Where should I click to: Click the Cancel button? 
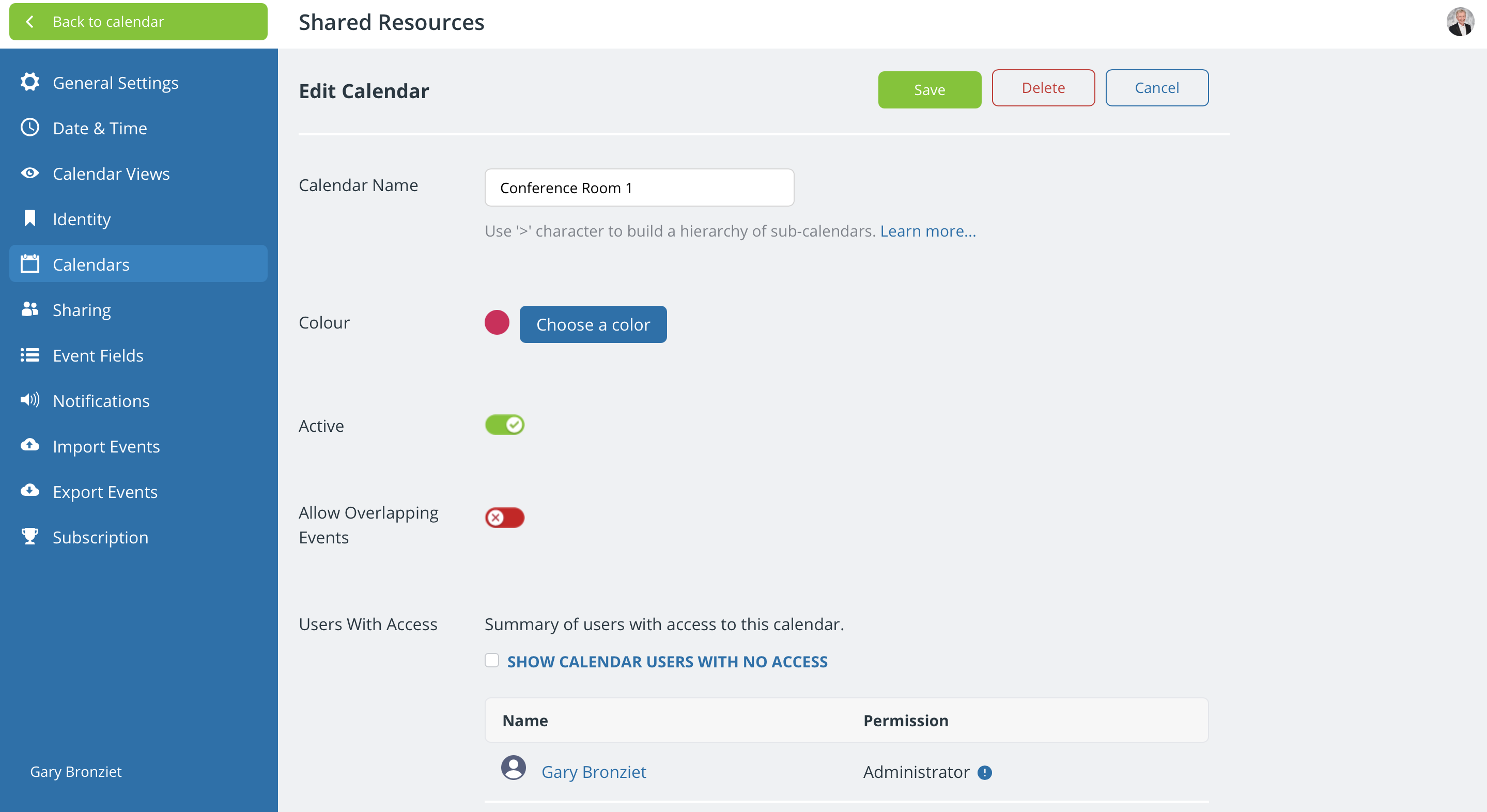1157,88
